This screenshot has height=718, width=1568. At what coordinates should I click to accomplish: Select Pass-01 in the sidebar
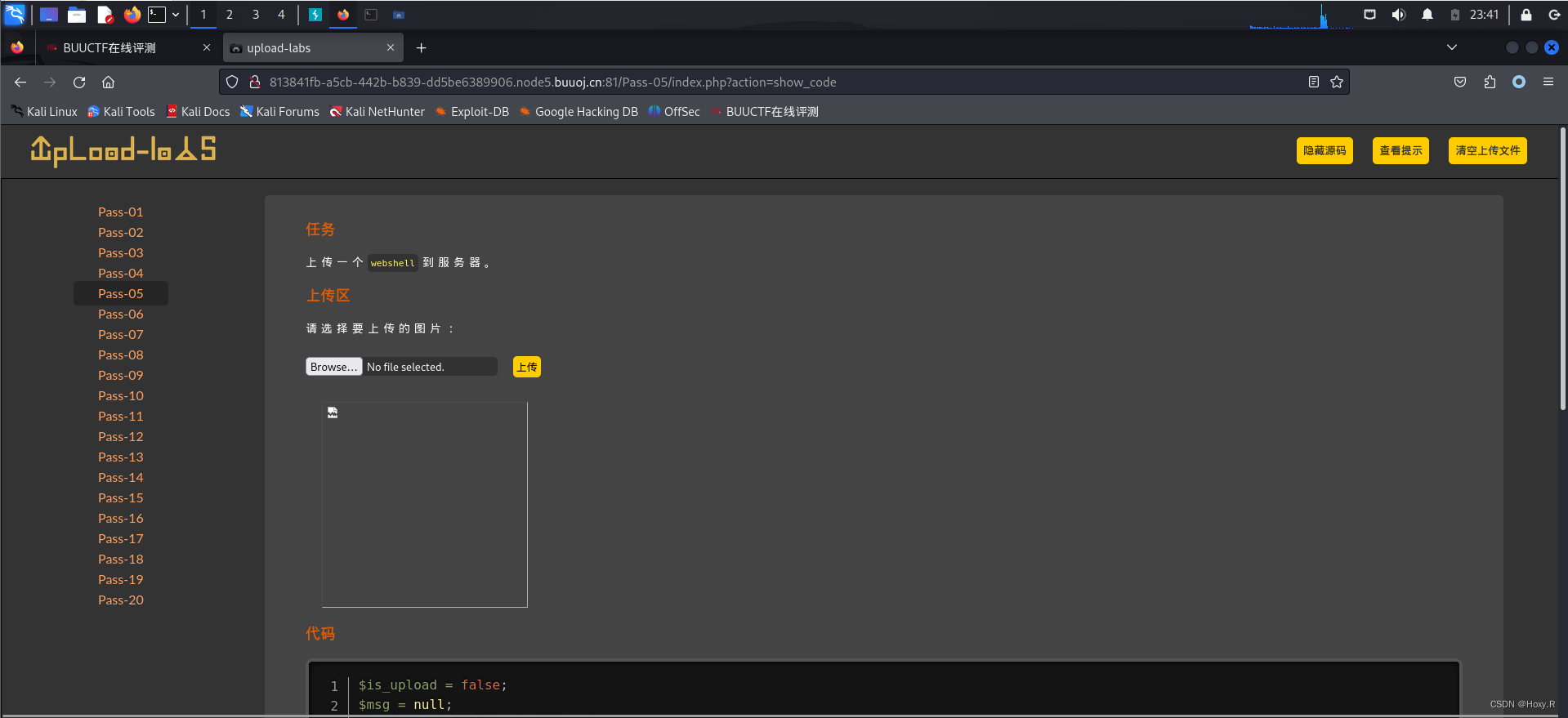coord(121,212)
